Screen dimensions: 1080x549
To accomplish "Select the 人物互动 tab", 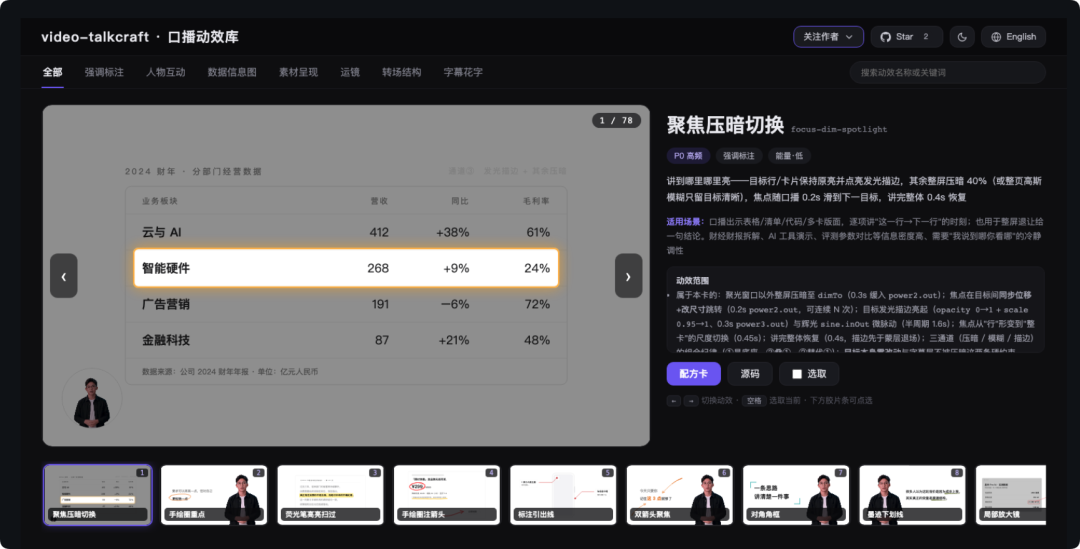I will (165, 72).
